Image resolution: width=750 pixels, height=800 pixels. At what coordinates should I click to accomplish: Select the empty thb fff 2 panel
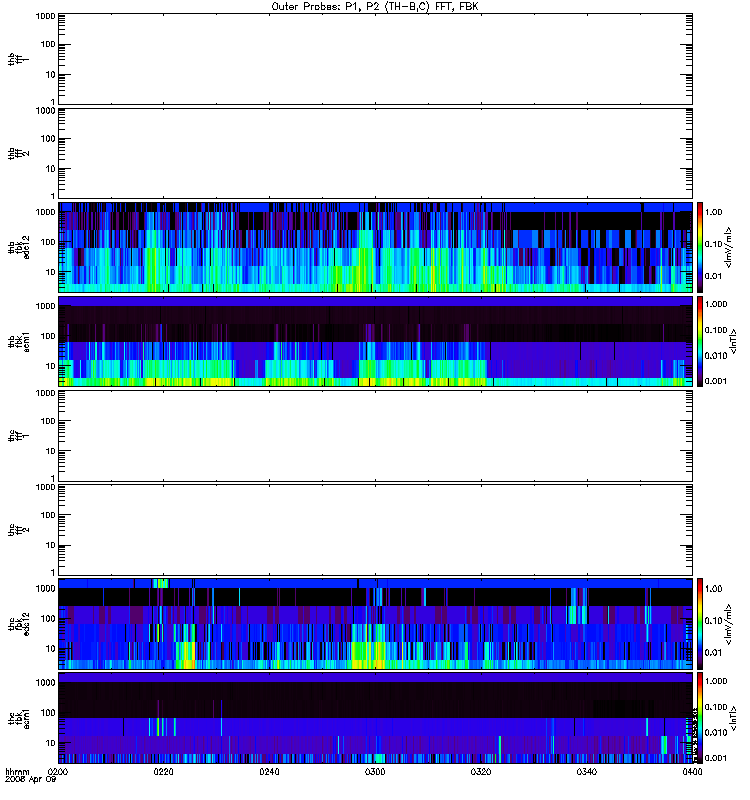click(x=375, y=153)
